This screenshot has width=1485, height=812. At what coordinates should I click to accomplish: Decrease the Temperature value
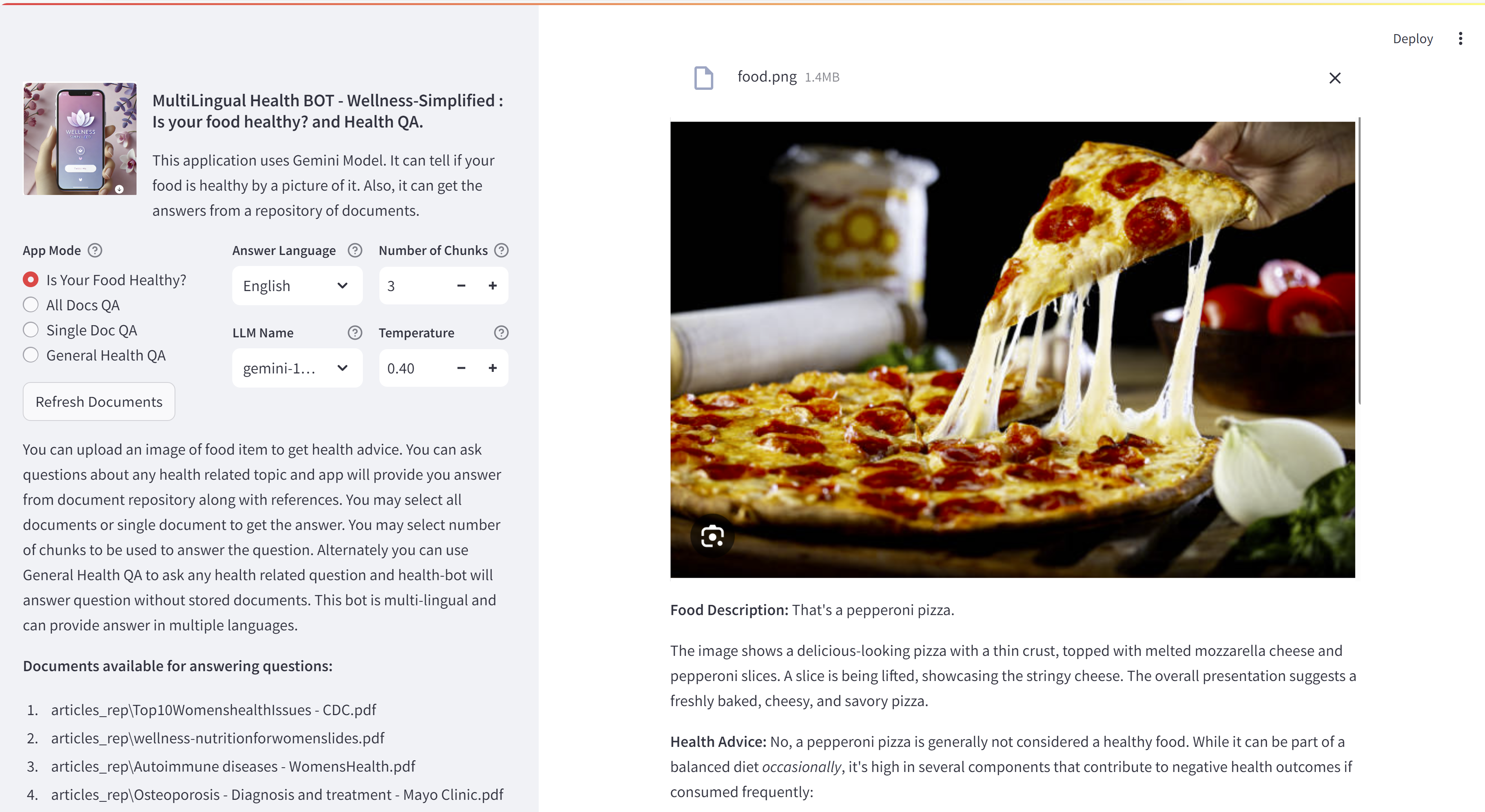pyautogui.click(x=461, y=368)
